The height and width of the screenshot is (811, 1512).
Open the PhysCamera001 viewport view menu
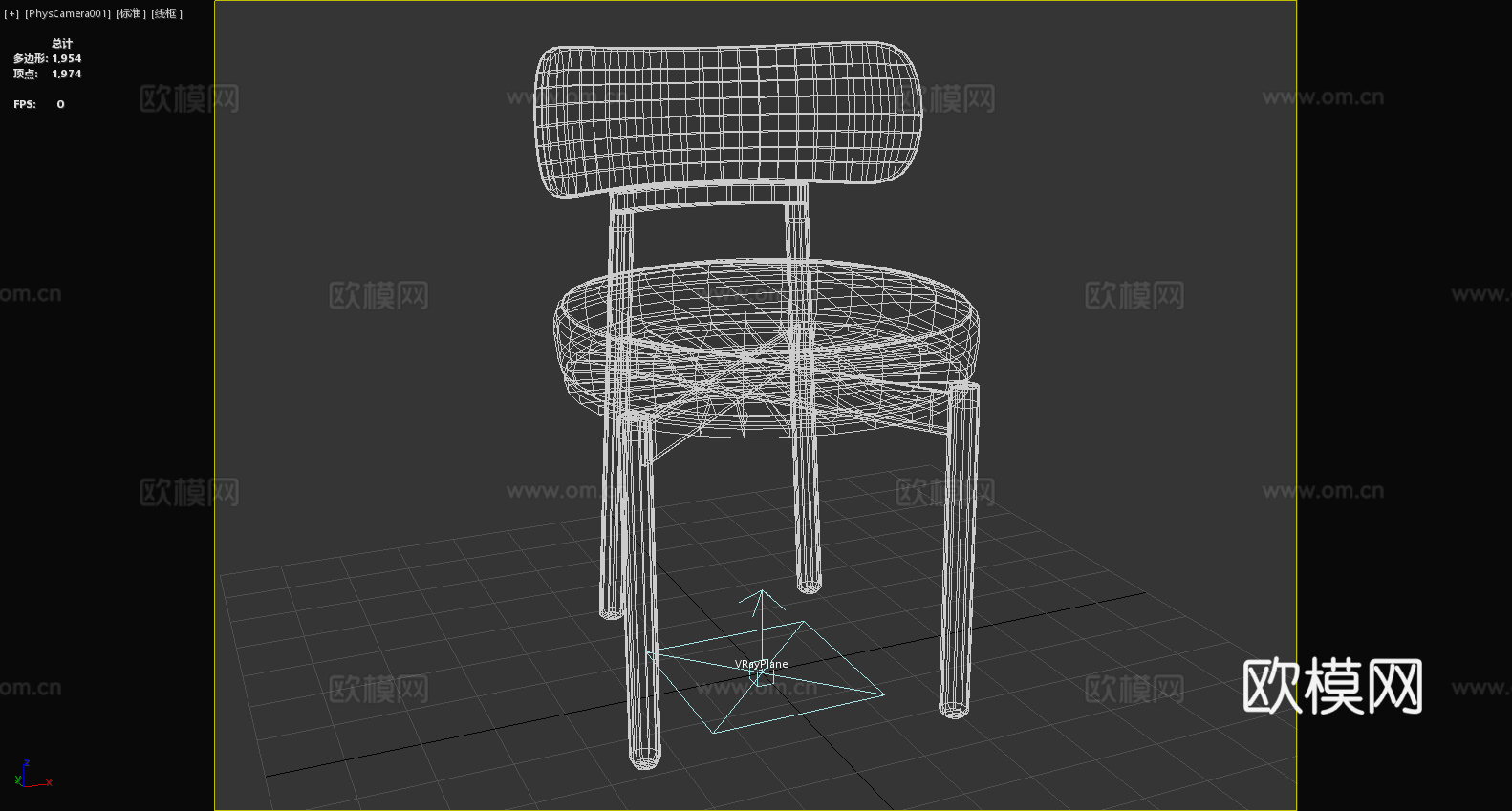[x=68, y=13]
